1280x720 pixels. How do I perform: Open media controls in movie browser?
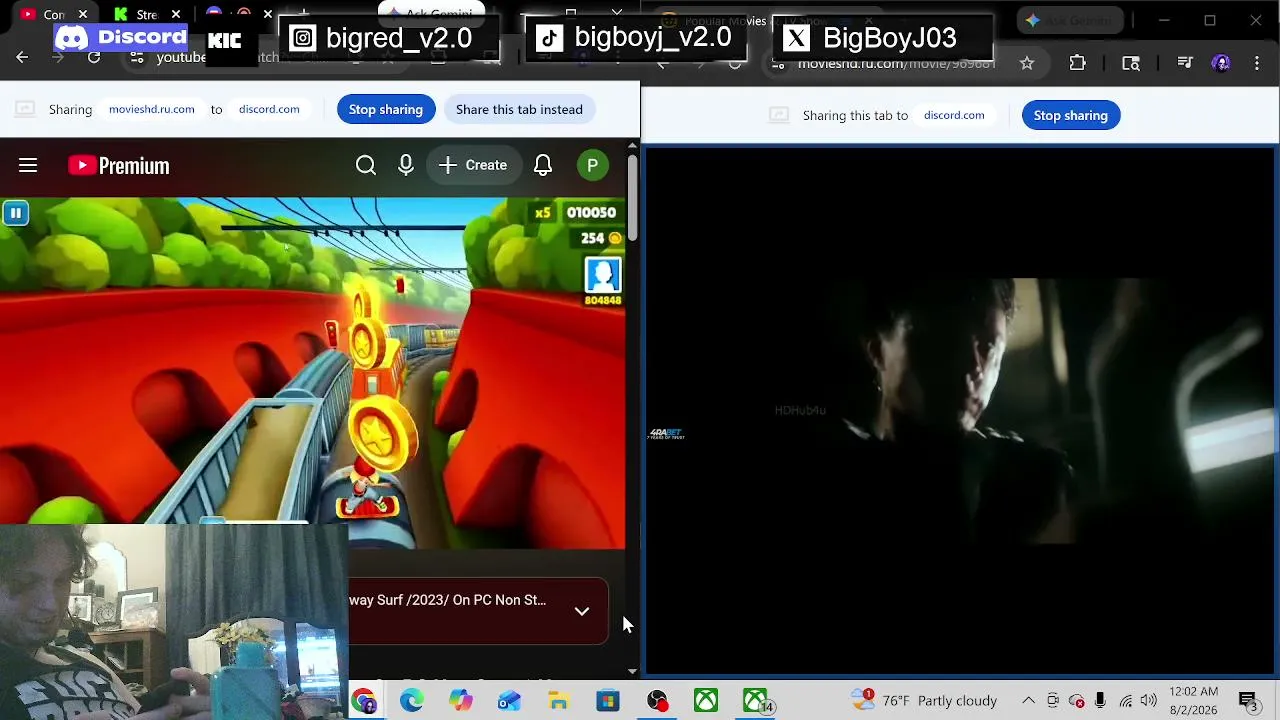tap(1185, 63)
